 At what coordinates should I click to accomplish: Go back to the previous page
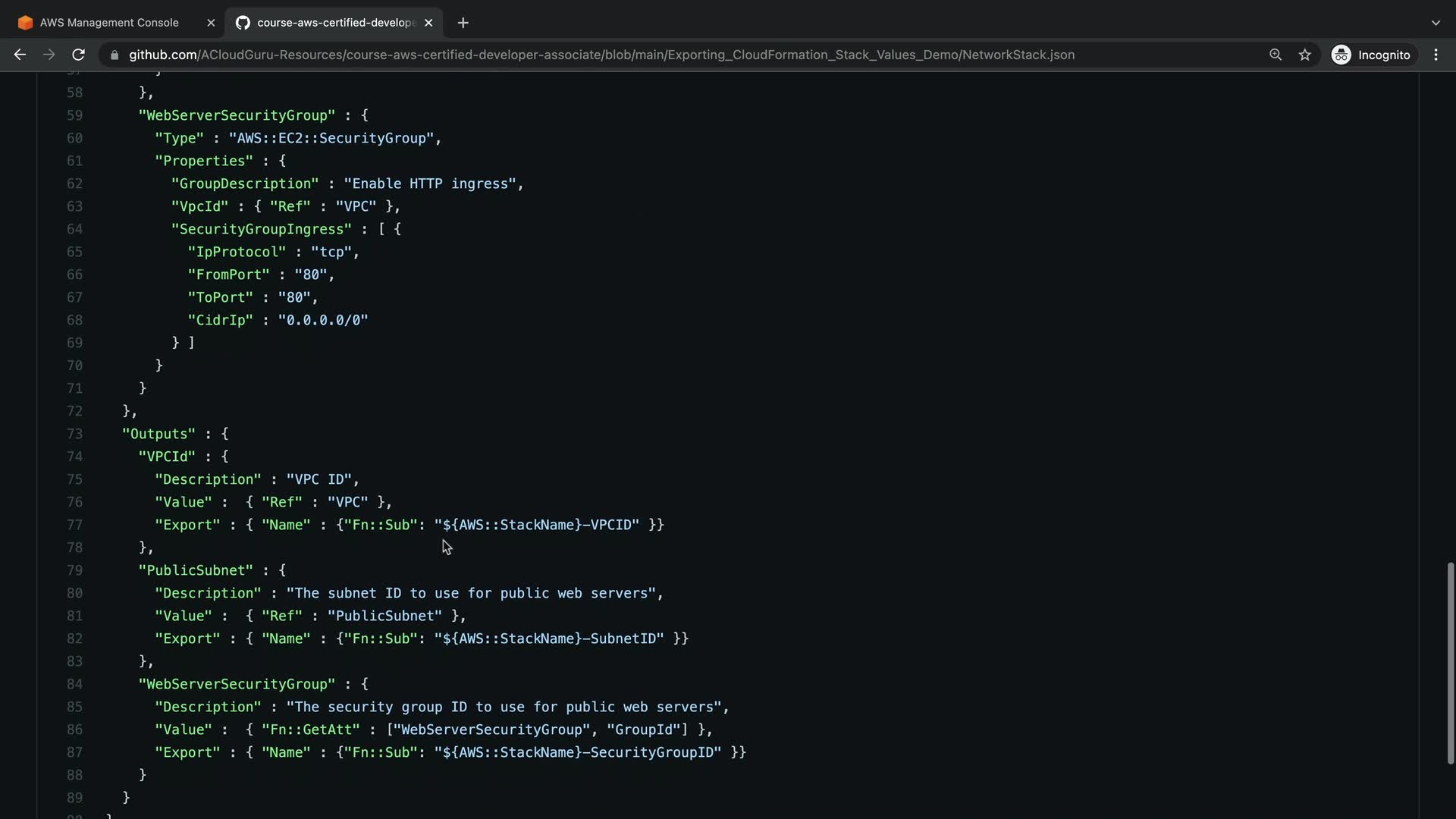click(x=20, y=55)
